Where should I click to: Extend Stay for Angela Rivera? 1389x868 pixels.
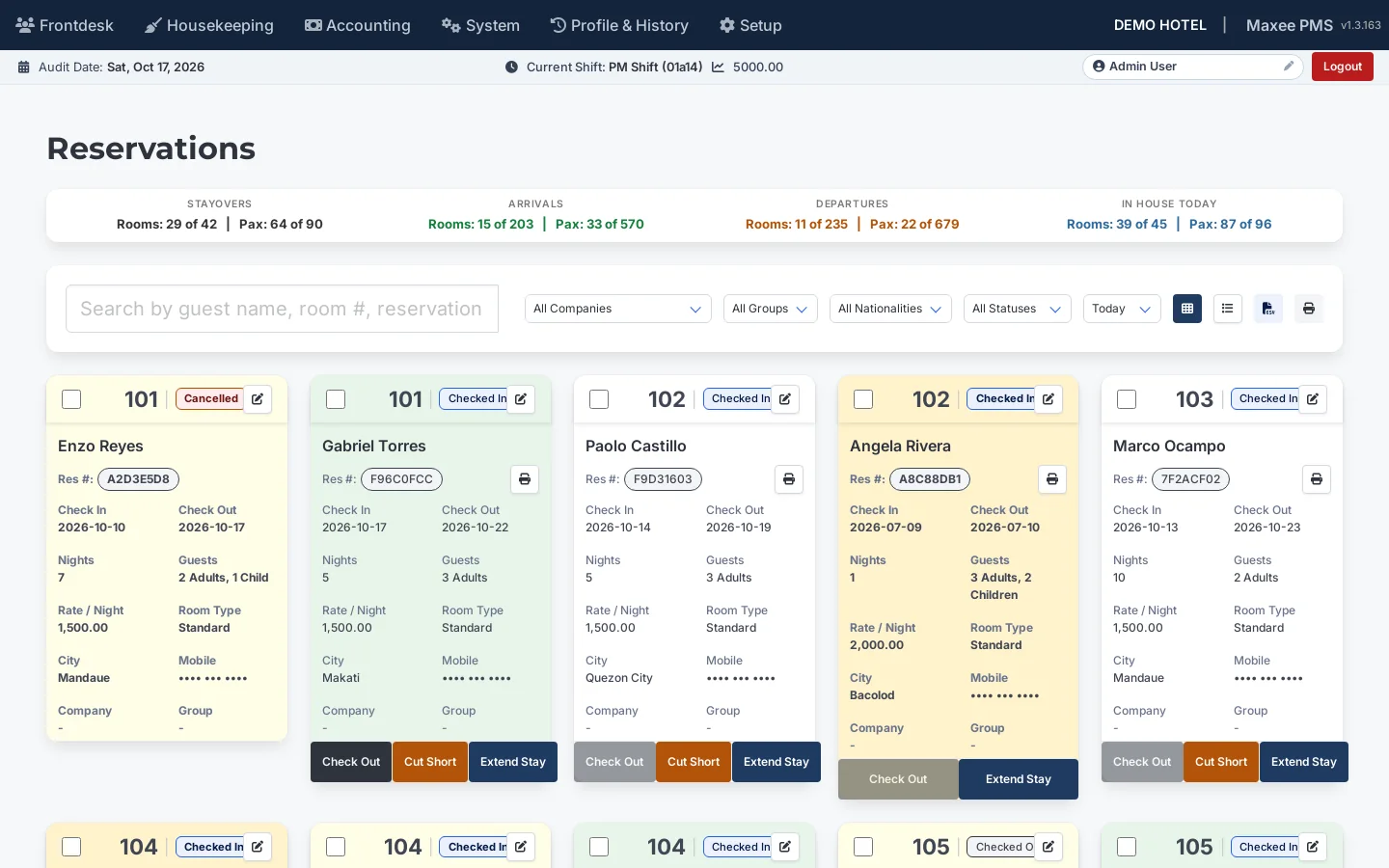point(1019,779)
